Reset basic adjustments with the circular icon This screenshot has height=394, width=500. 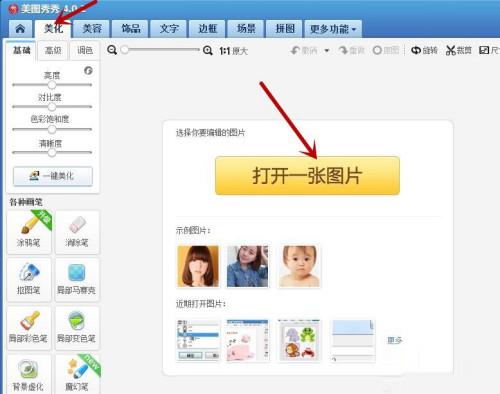[x=88, y=70]
